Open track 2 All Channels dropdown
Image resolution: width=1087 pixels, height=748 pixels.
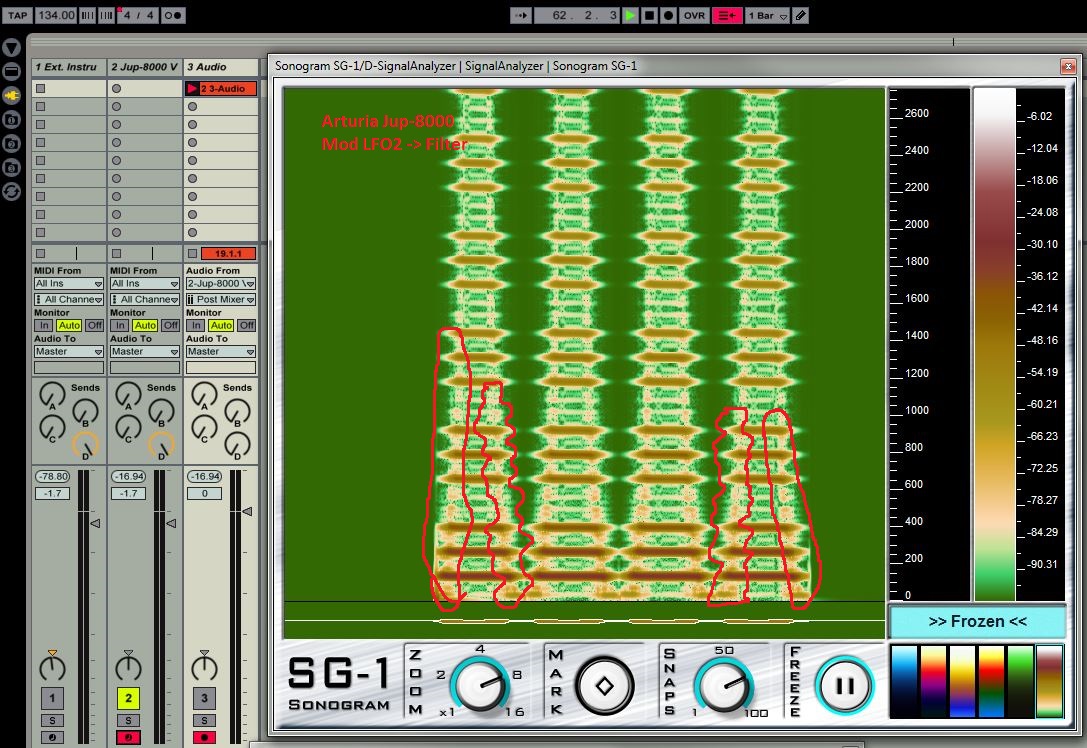(145, 299)
